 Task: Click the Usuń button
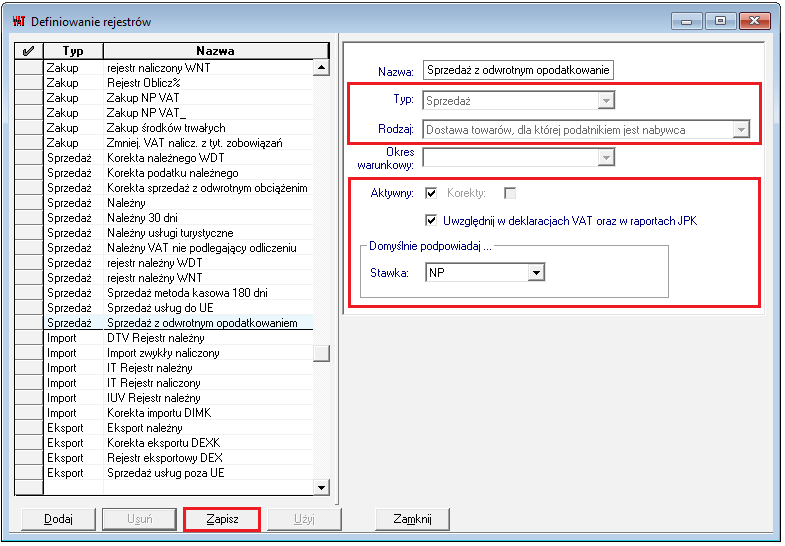tap(140, 519)
